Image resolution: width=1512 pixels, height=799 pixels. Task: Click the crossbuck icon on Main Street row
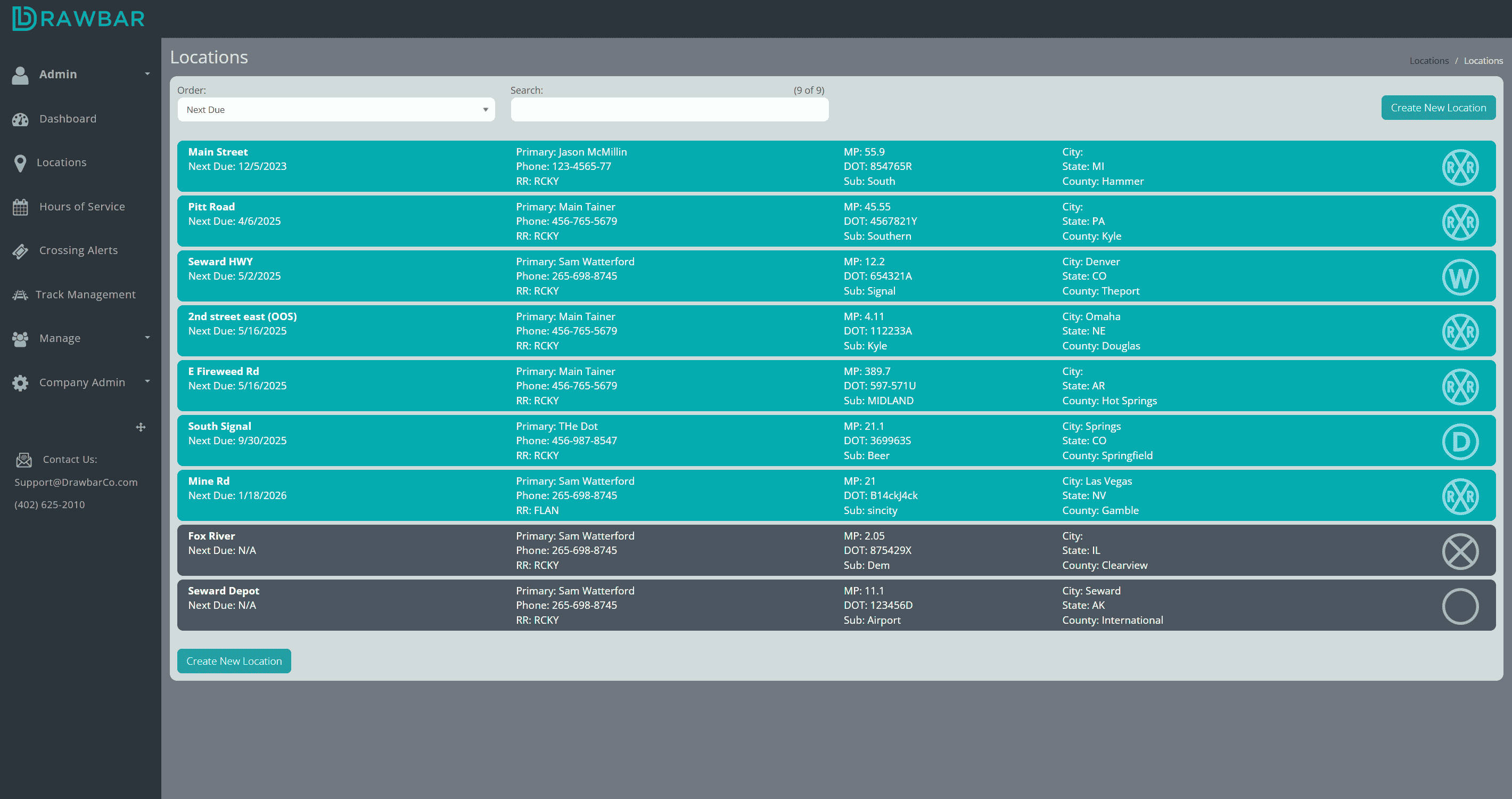[x=1460, y=167]
